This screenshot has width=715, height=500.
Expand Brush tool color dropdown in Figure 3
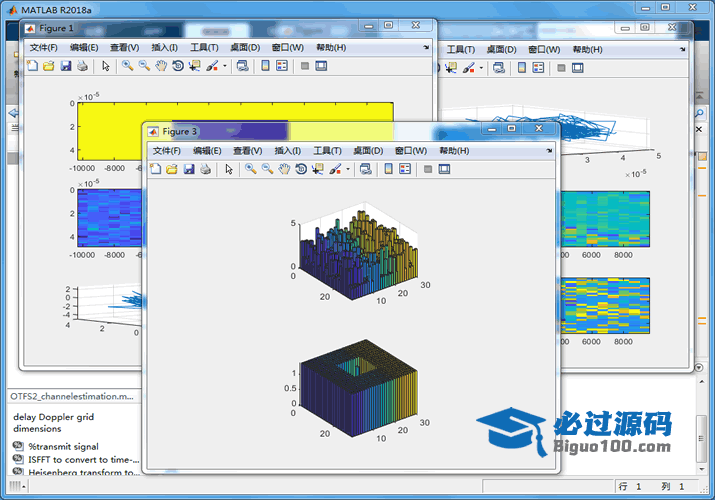click(x=347, y=169)
